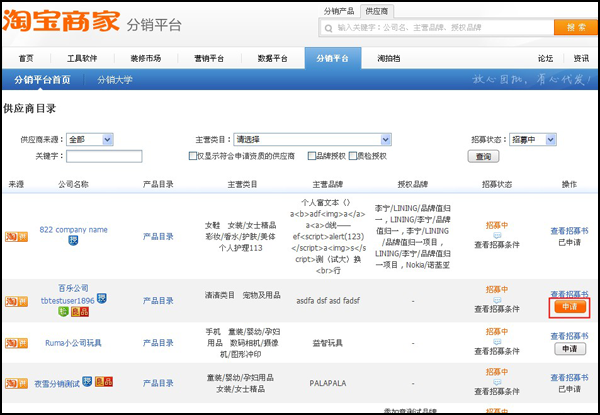Image resolution: width=600 pixels, height=415 pixels.
Task: Click source badge in Ruma小公司玩具 row
Action: tap(16, 343)
